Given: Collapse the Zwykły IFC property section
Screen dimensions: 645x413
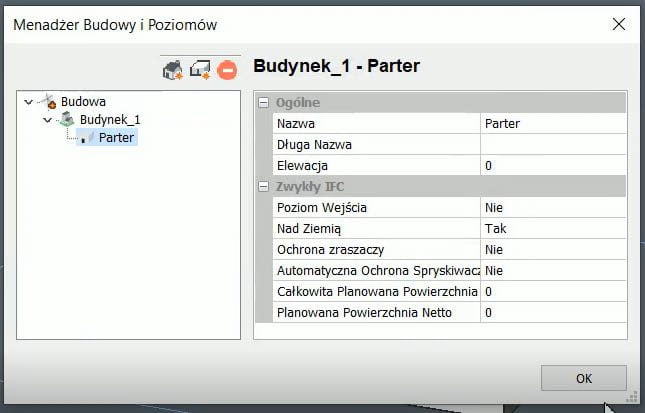Looking at the screenshot, I should (263, 186).
